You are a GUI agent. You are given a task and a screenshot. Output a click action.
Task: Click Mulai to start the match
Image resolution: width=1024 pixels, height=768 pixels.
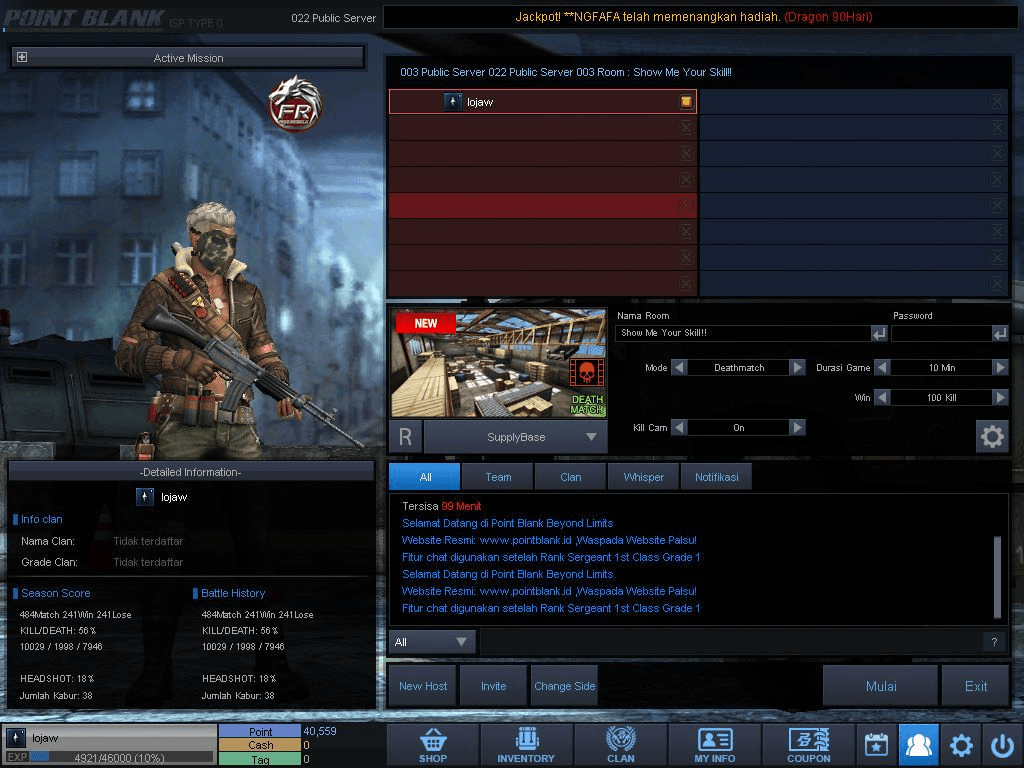click(x=881, y=686)
